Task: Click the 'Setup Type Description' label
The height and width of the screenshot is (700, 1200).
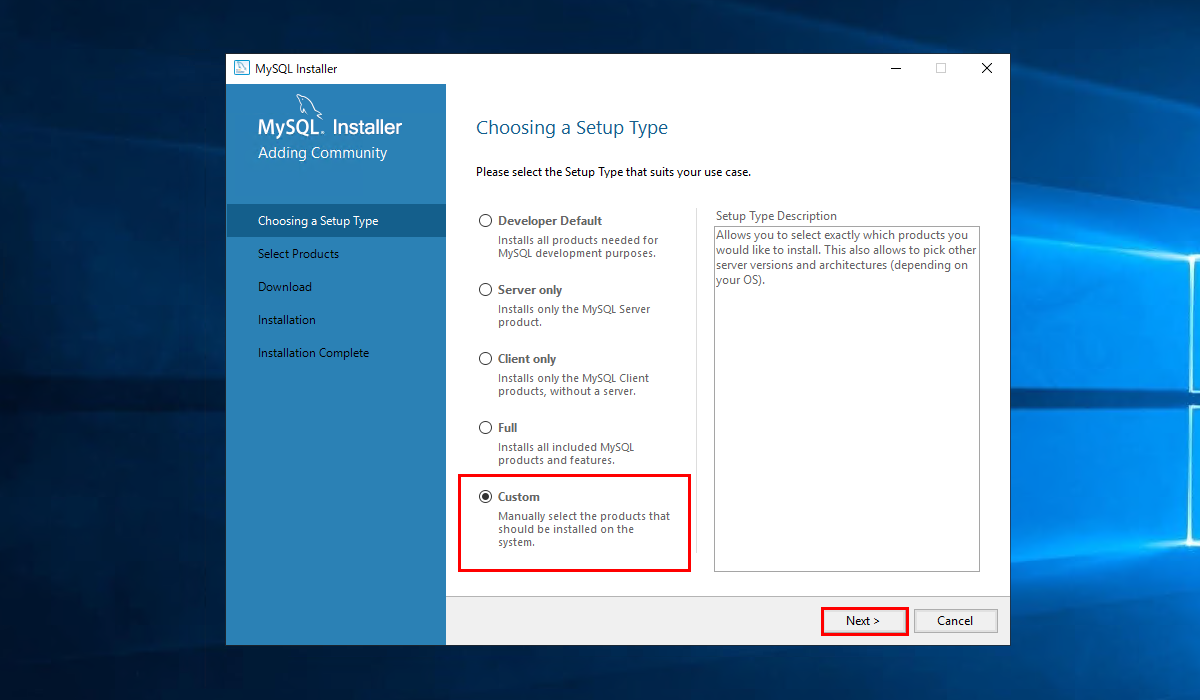Action: coord(776,216)
